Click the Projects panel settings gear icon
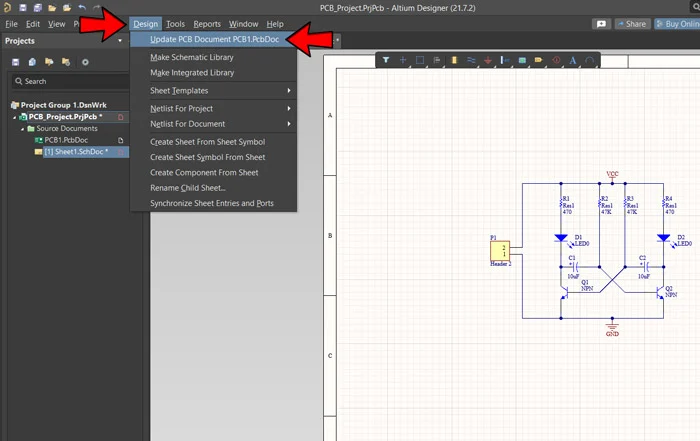This screenshot has width=700, height=441. pos(85,62)
